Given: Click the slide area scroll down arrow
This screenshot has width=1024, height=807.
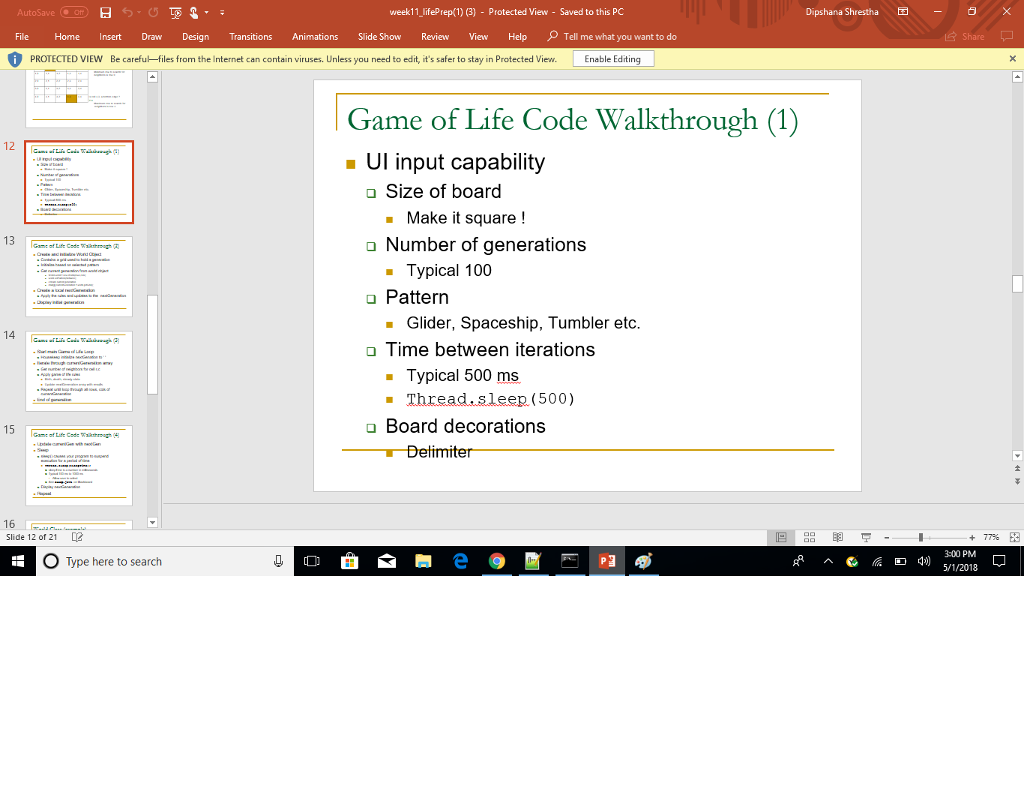Looking at the screenshot, I should (x=1017, y=456).
